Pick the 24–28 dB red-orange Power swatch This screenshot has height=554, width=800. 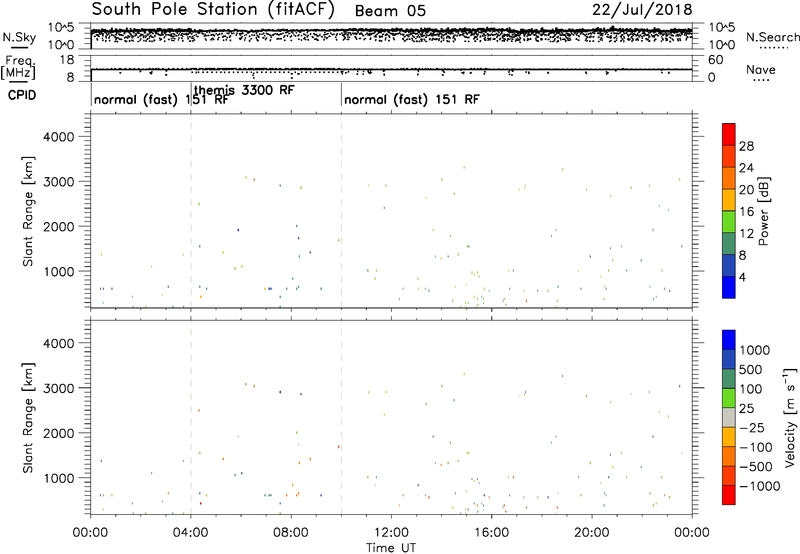pyautogui.click(x=729, y=156)
